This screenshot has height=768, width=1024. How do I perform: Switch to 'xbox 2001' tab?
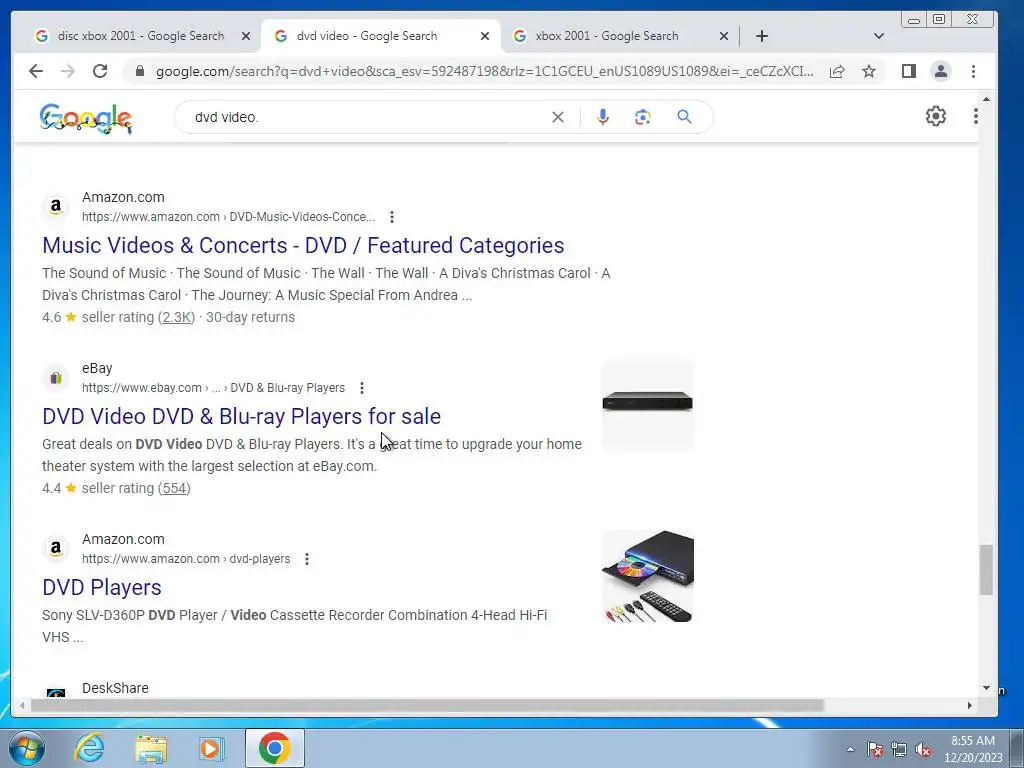pyautogui.click(x=618, y=36)
